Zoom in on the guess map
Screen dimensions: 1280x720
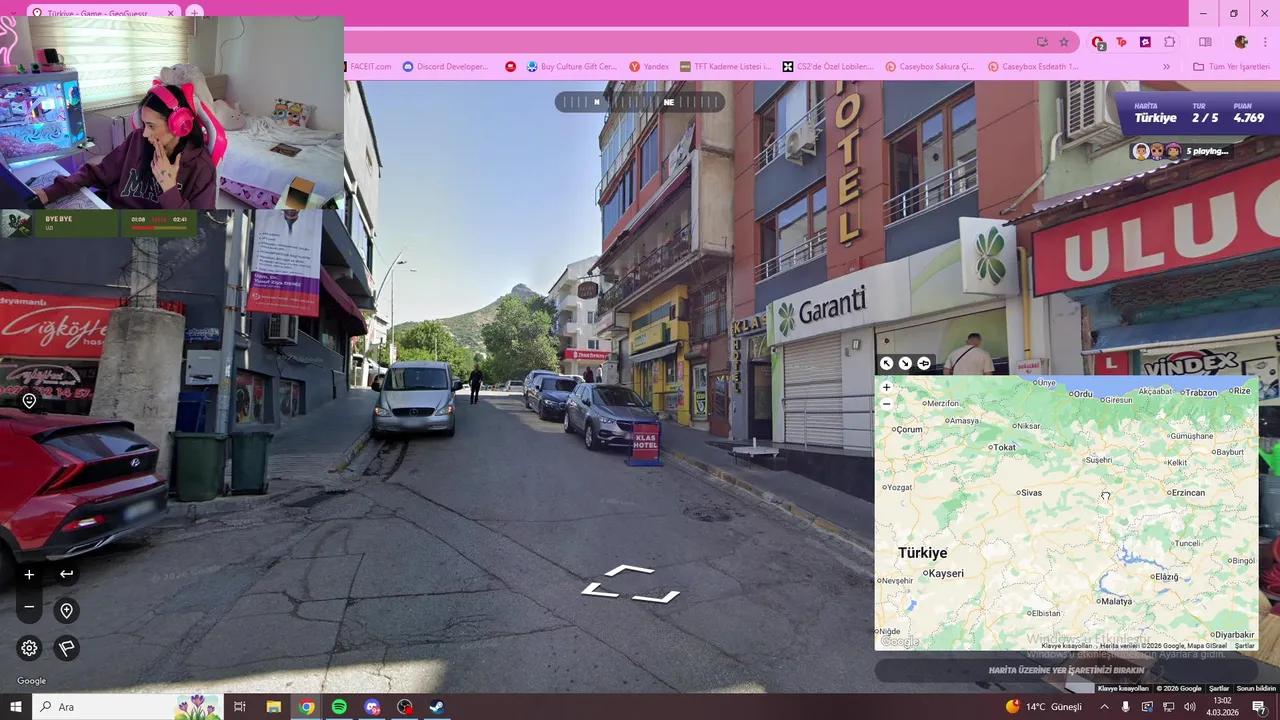[x=886, y=387]
